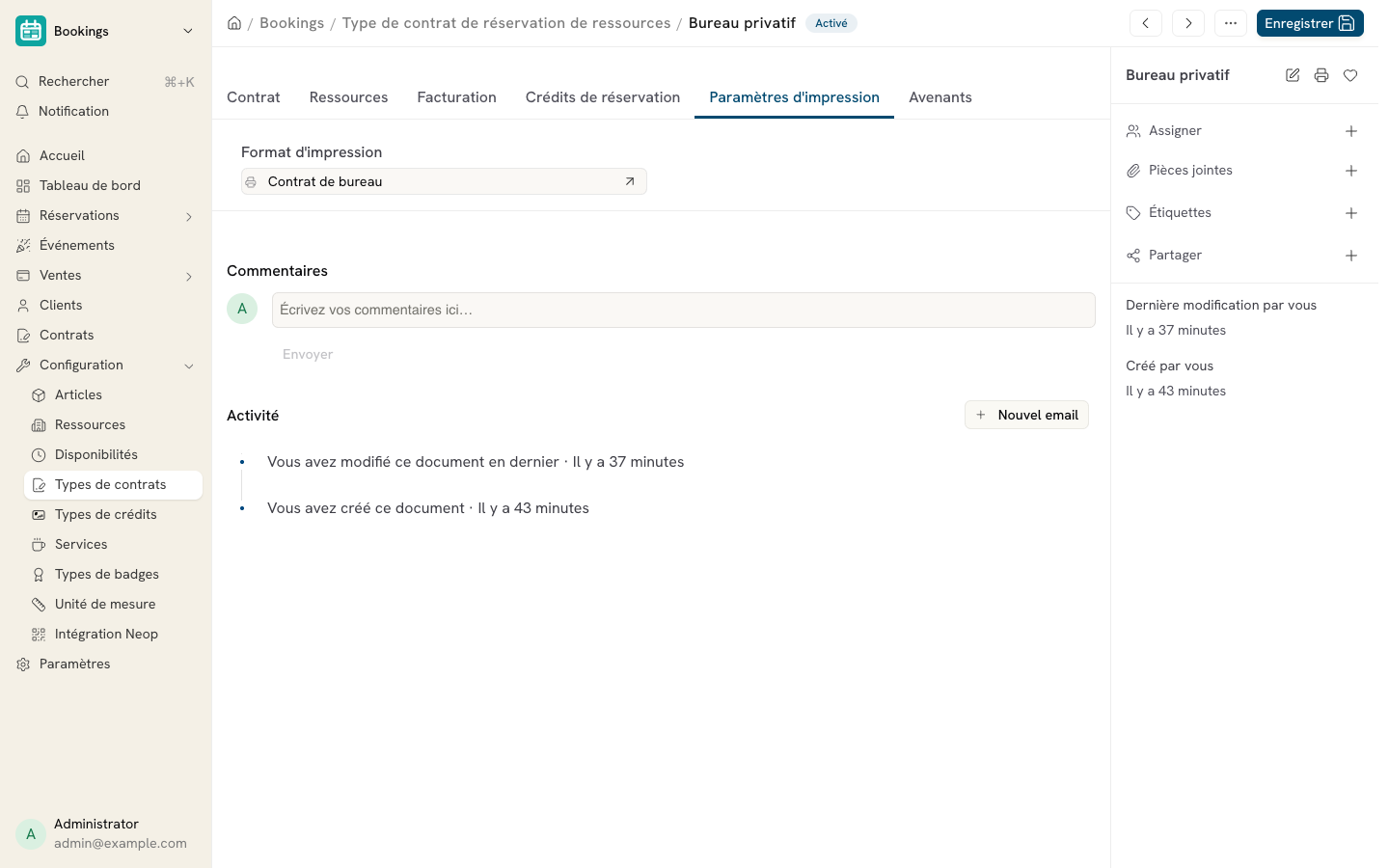Open the three-dots more options menu
Image resolution: width=1389 pixels, height=868 pixels.
tap(1231, 23)
